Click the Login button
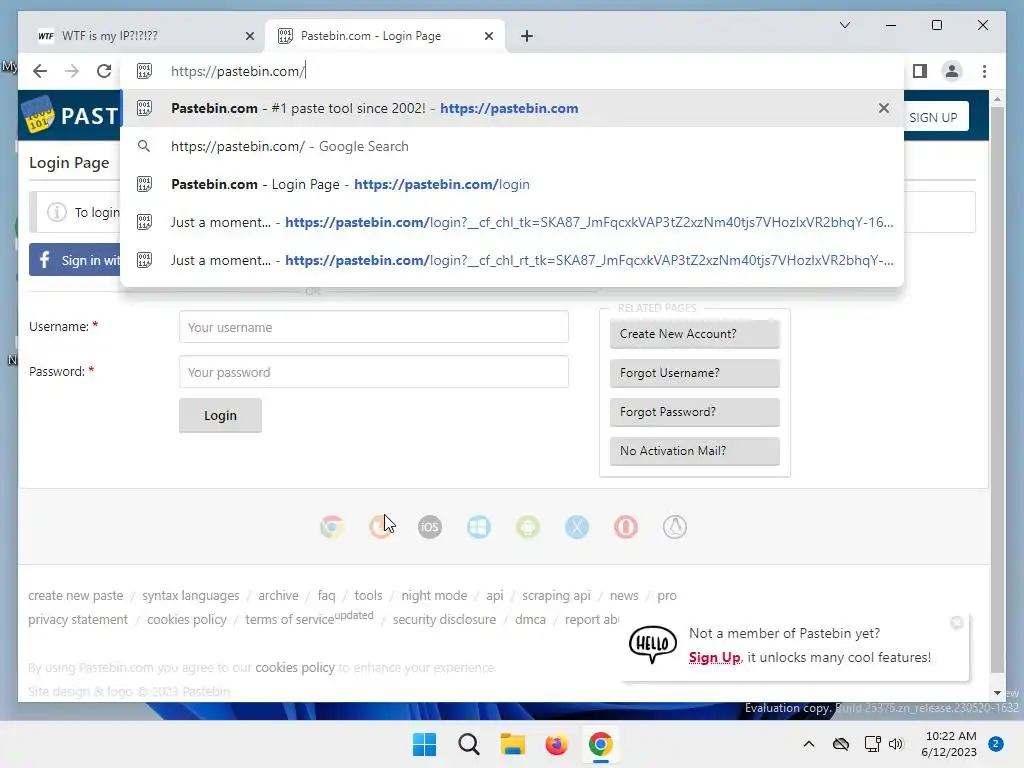This screenshot has height=768, width=1024. 220,415
